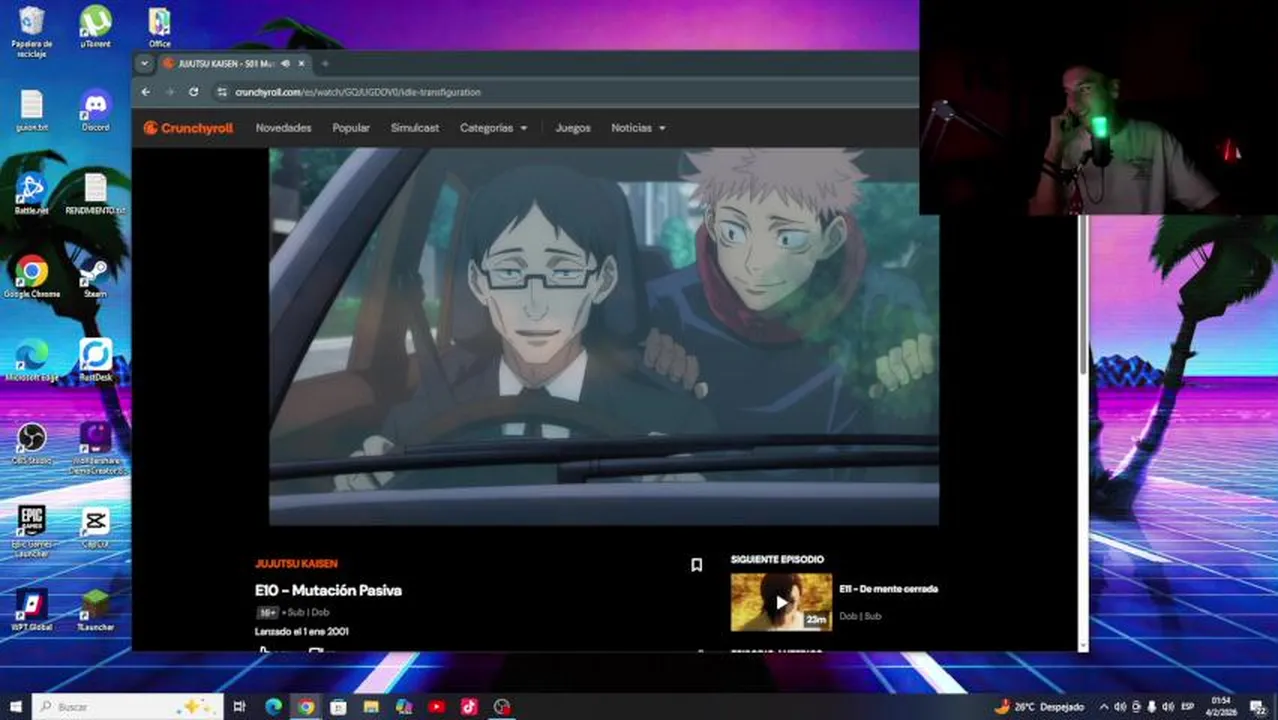This screenshot has height=720, width=1278.
Task: Open the Steam desktop shortcut
Action: 95,277
